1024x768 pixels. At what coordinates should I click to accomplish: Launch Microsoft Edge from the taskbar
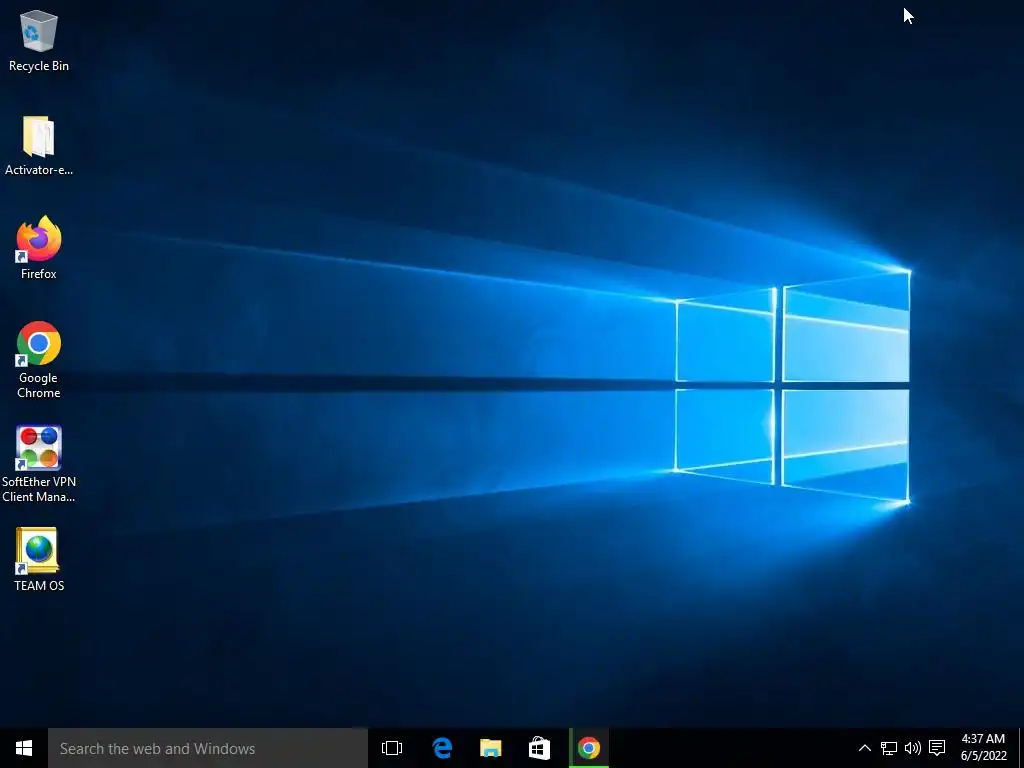click(x=442, y=748)
